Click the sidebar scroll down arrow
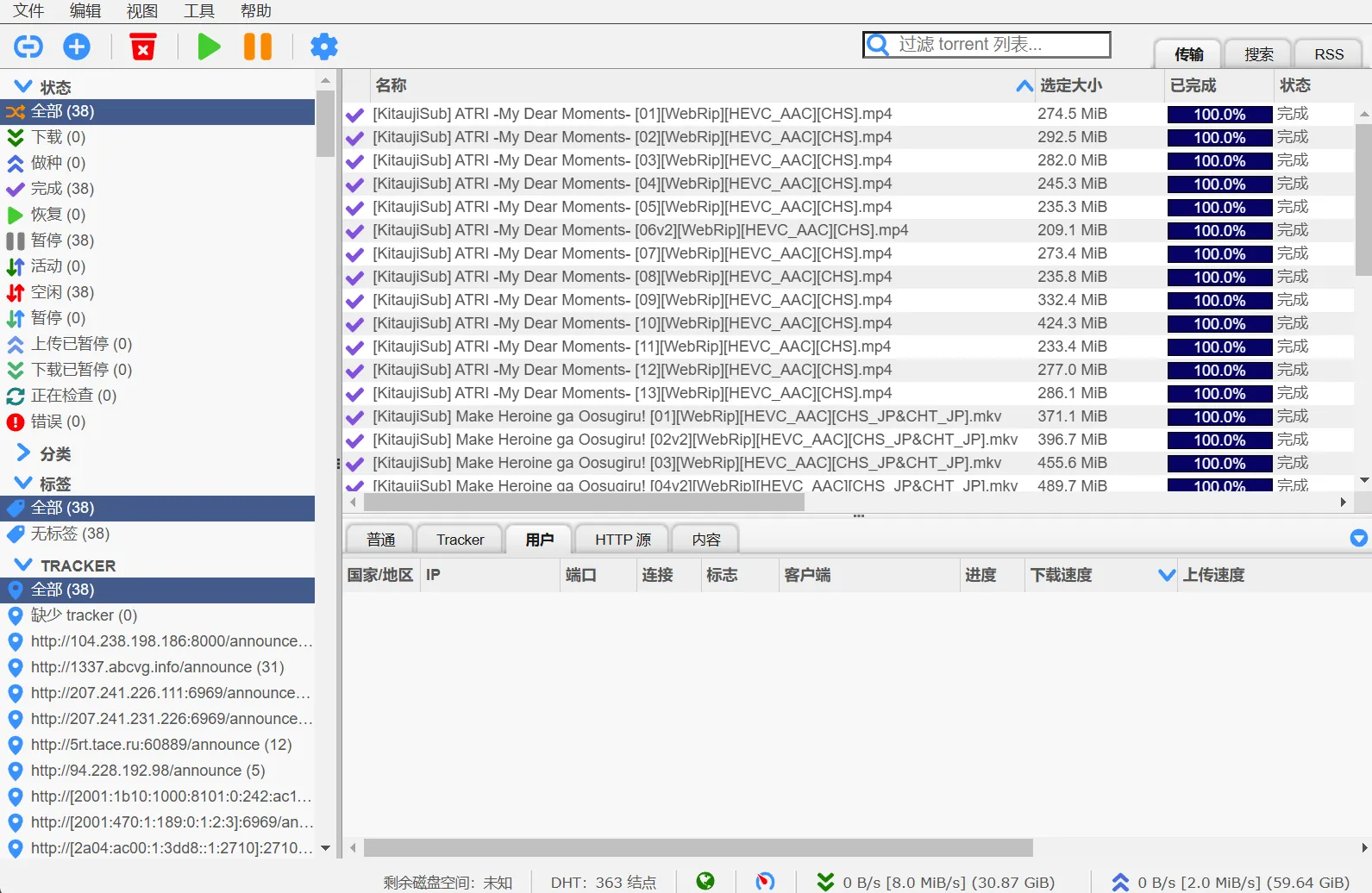This screenshot has width=1372, height=893. pyautogui.click(x=325, y=848)
